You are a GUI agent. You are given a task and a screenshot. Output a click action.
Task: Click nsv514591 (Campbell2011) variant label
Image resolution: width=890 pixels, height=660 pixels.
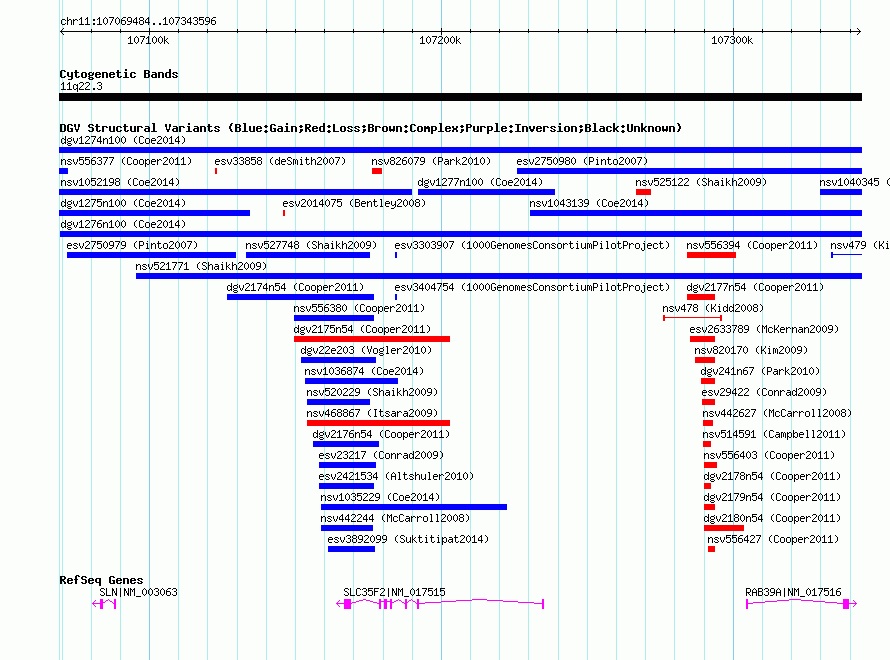point(774,434)
